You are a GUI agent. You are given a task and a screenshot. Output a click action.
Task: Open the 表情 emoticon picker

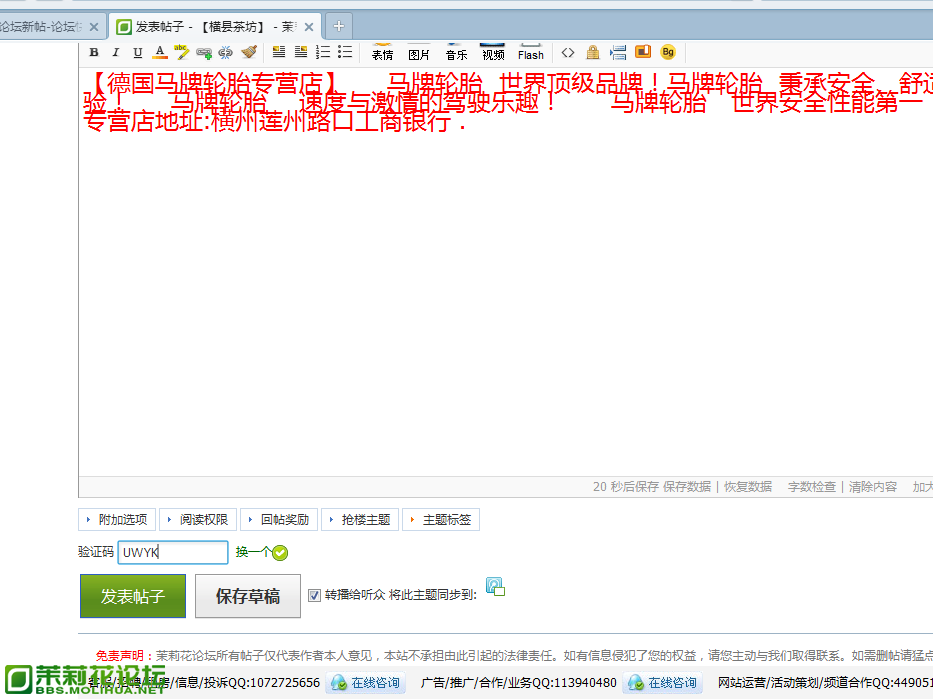(x=383, y=52)
